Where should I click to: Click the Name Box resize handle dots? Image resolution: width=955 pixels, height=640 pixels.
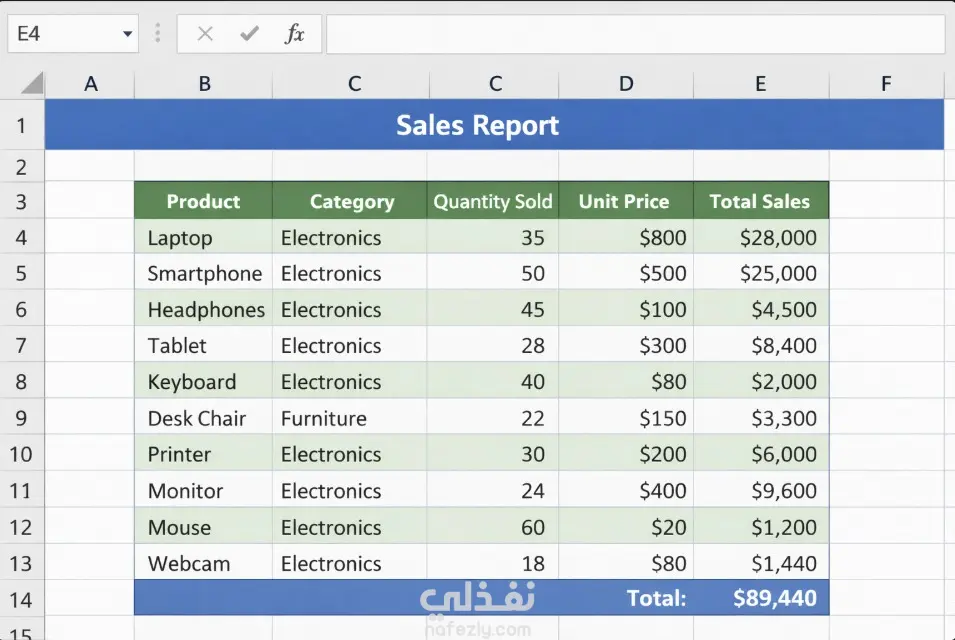point(157,34)
